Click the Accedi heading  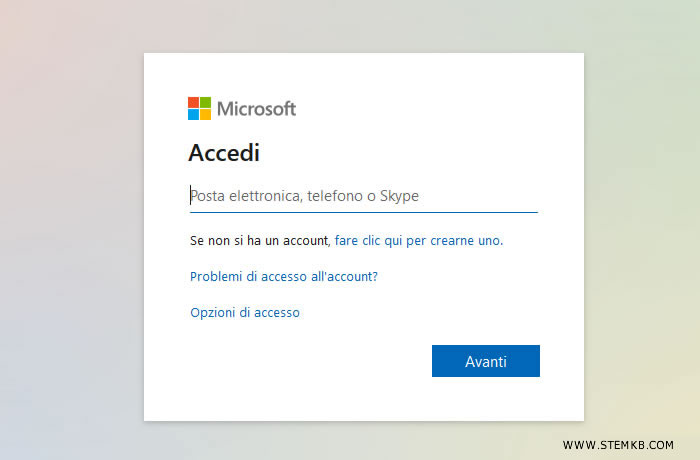click(224, 153)
